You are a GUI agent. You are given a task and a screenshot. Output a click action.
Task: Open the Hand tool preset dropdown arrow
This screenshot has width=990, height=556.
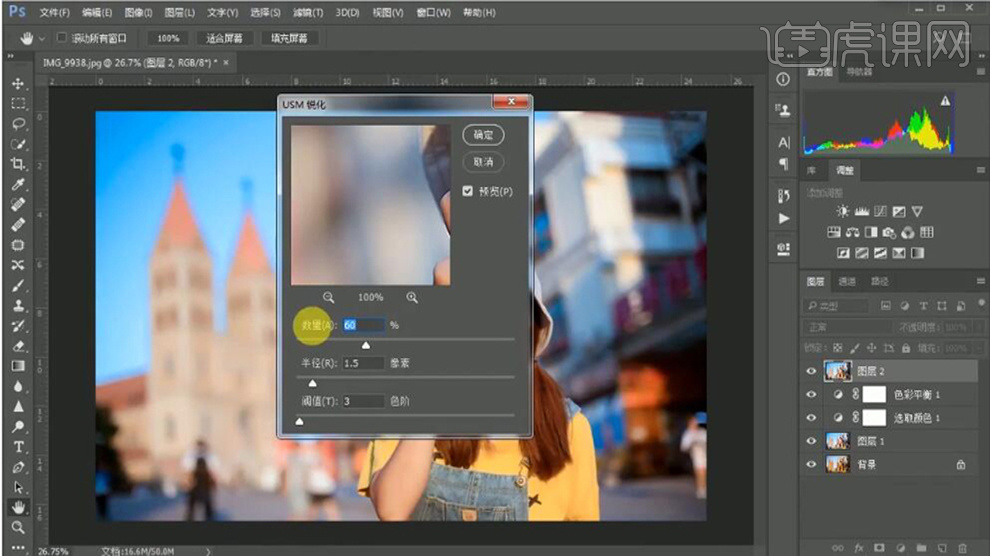pos(40,38)
